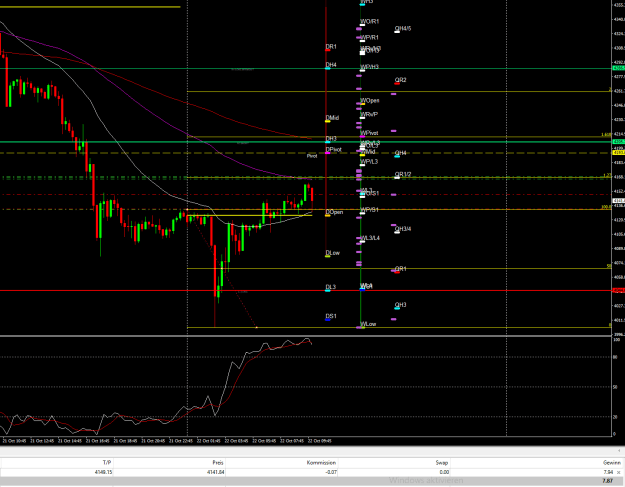
Task: Sort trades by the Gewinn column
Action: [x=612, y=463]
